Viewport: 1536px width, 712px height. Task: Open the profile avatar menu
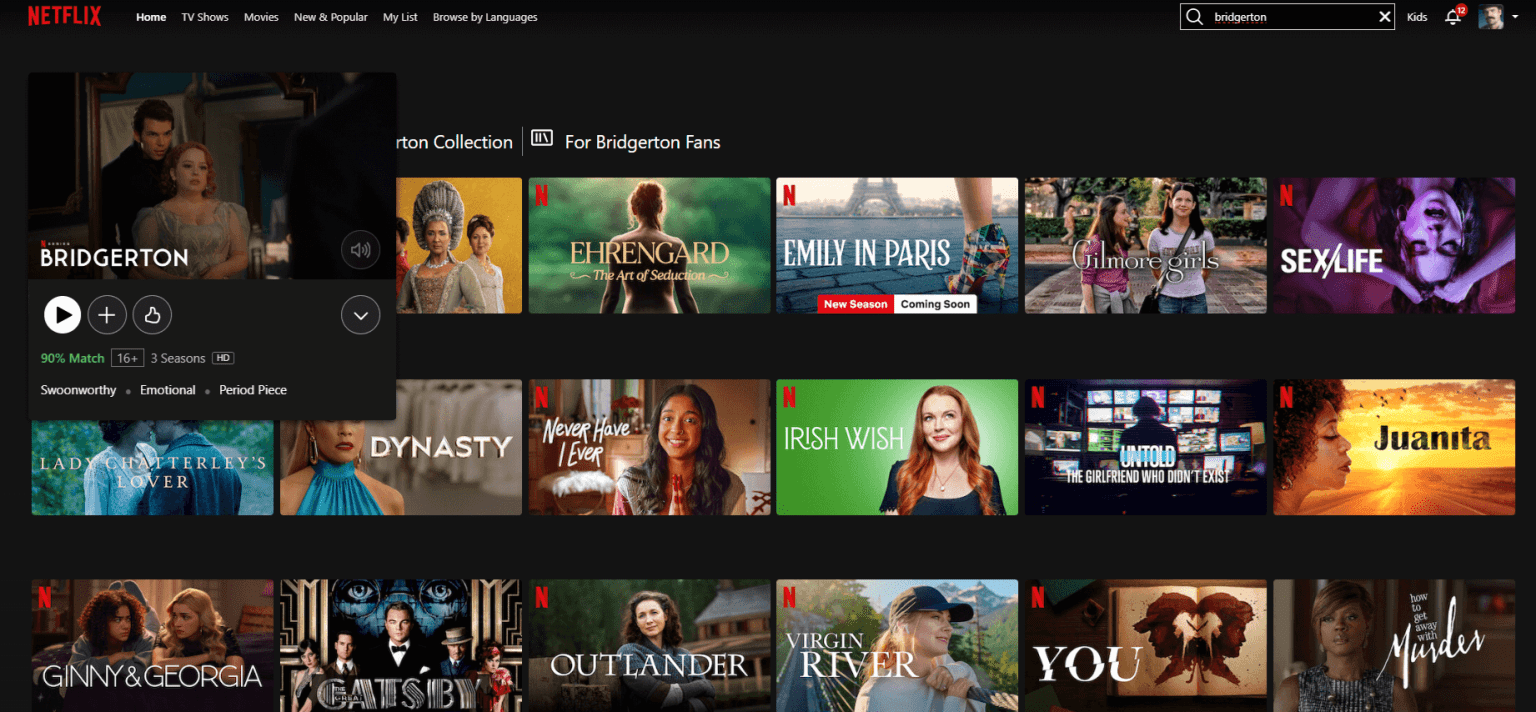[x=1490, y=17]
